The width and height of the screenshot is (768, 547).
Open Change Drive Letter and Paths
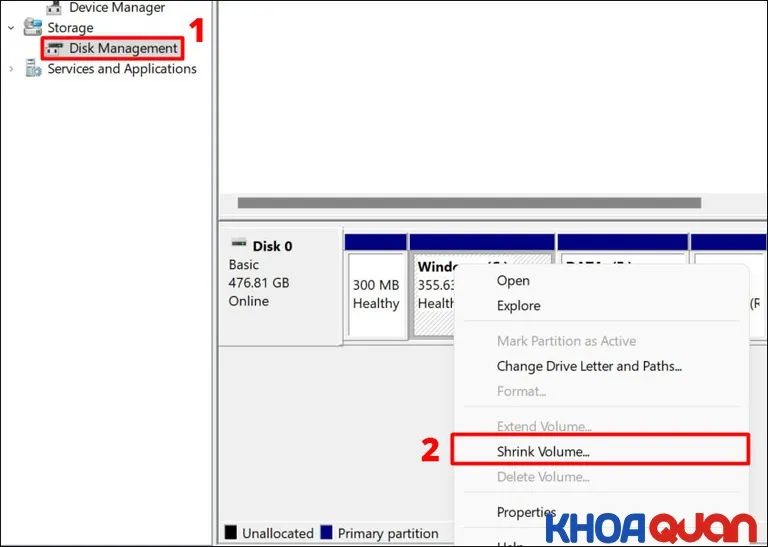click(x=589, y=366)
